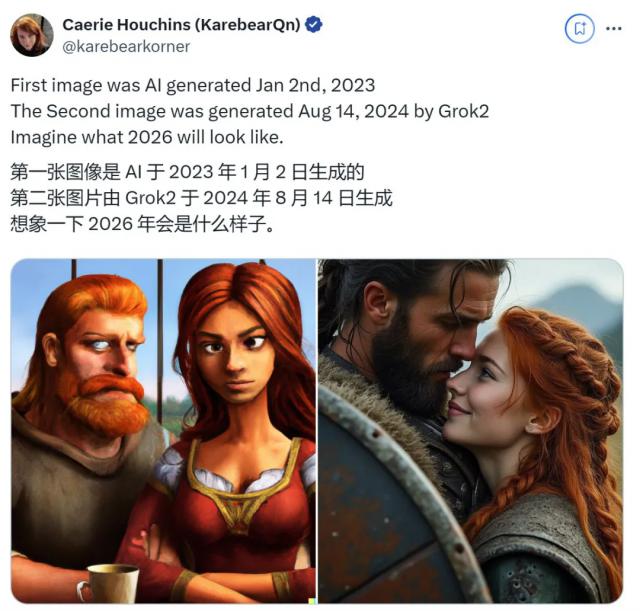
Task: Click the cartoon woman's face in the left image
Action: (x=233, y=355)
